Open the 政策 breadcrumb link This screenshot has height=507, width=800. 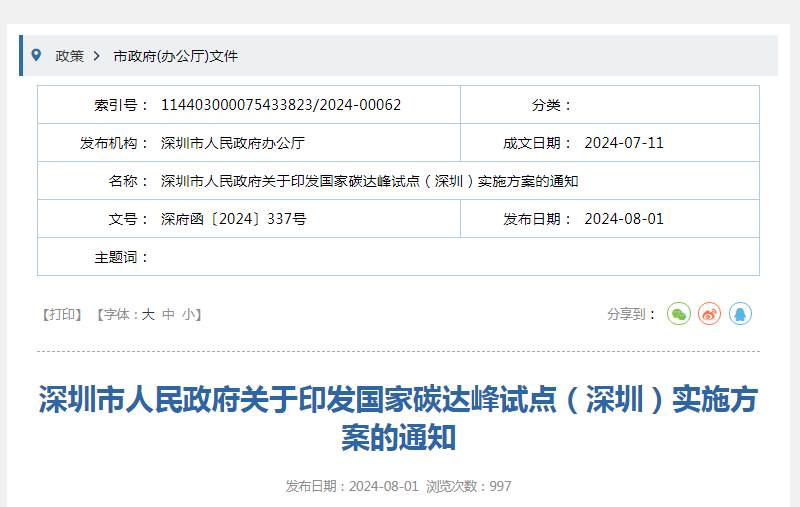69,56
